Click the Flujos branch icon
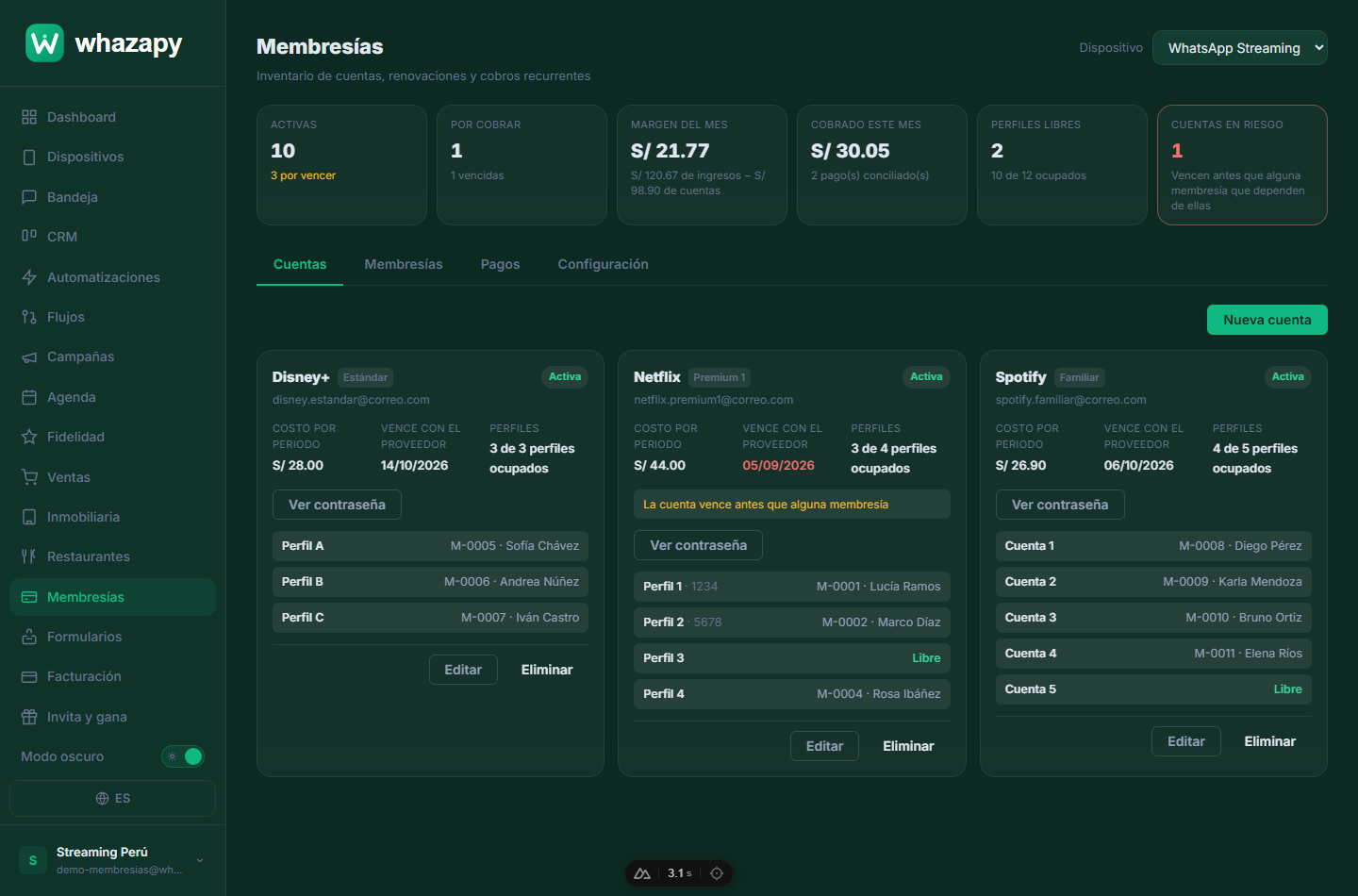This screenshot has width=1358, height=896. tap(29, 317)
